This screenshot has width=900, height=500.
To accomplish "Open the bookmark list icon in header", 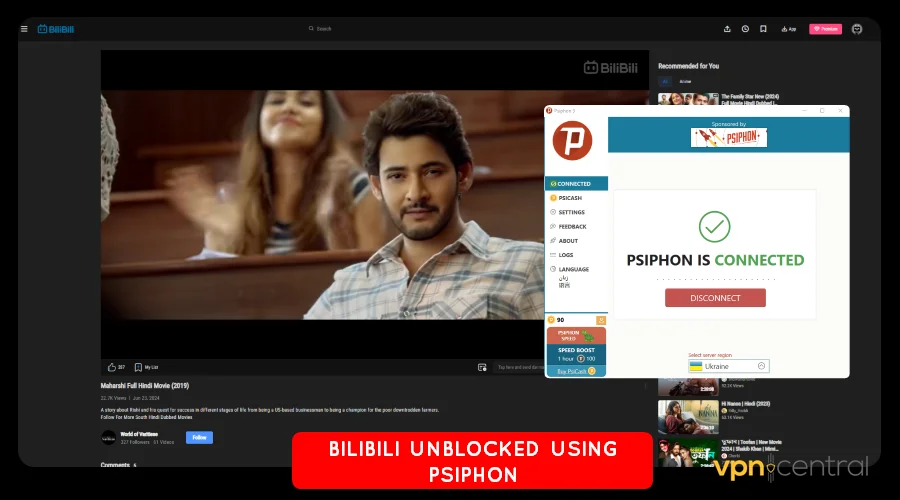I will click(x=763, y=29).
